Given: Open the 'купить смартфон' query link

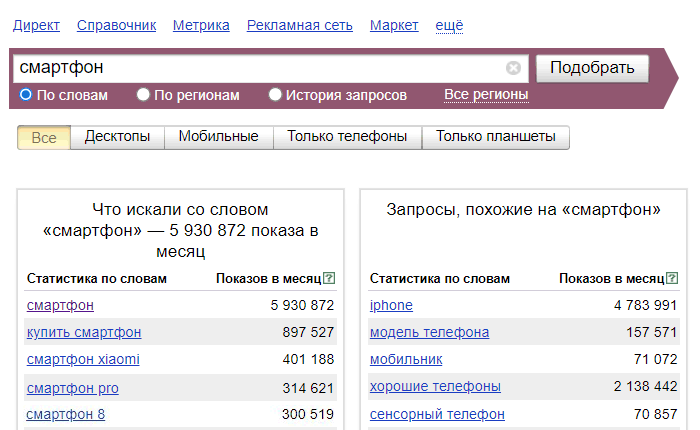Looking at the screenshot, I should 84,333.
